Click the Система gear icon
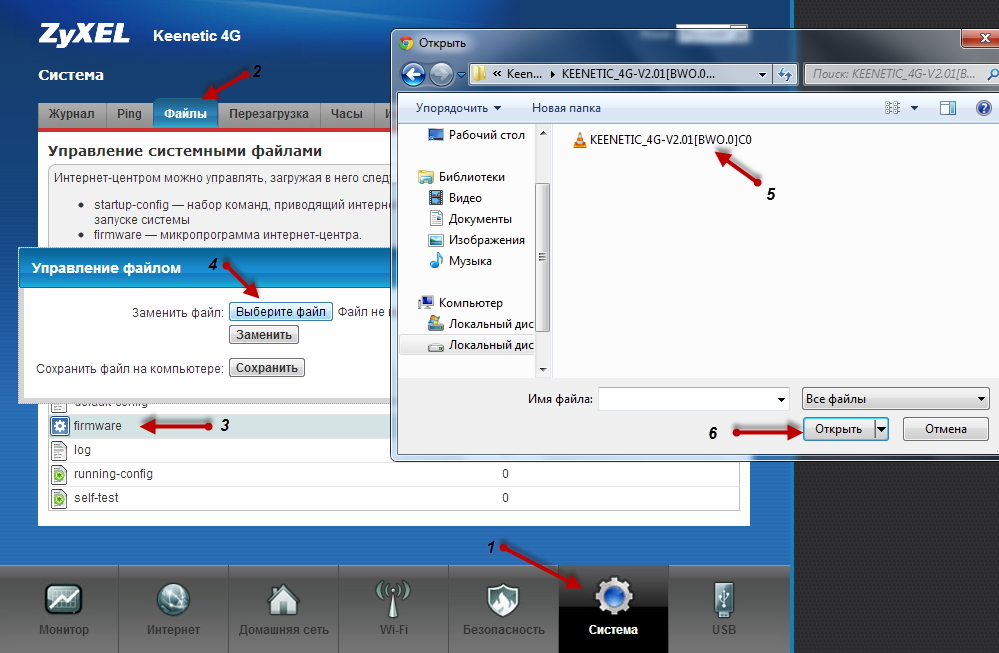999x653 pixels. (x=613, y=597)
